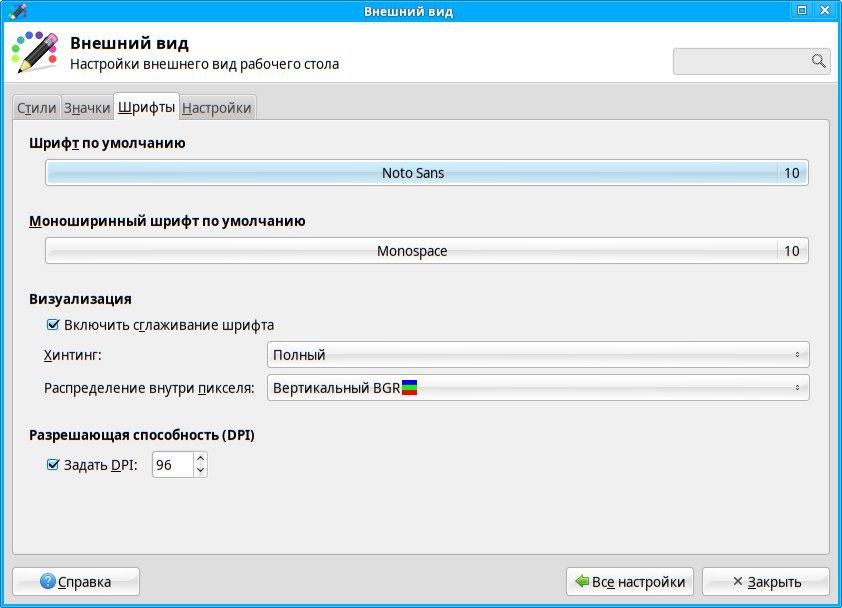The width and height of the screenshot is (842, 608).
Task: Click the Распределение внутри пикселя: label
Action: (x=149, y=388)
